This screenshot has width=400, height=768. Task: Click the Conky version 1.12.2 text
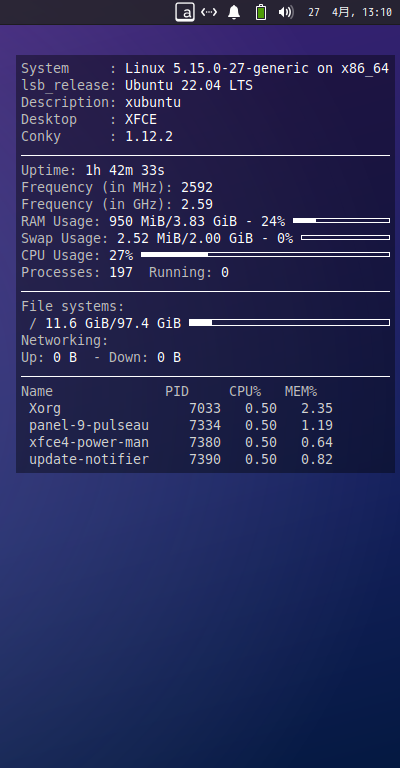(x=149, y=136)
